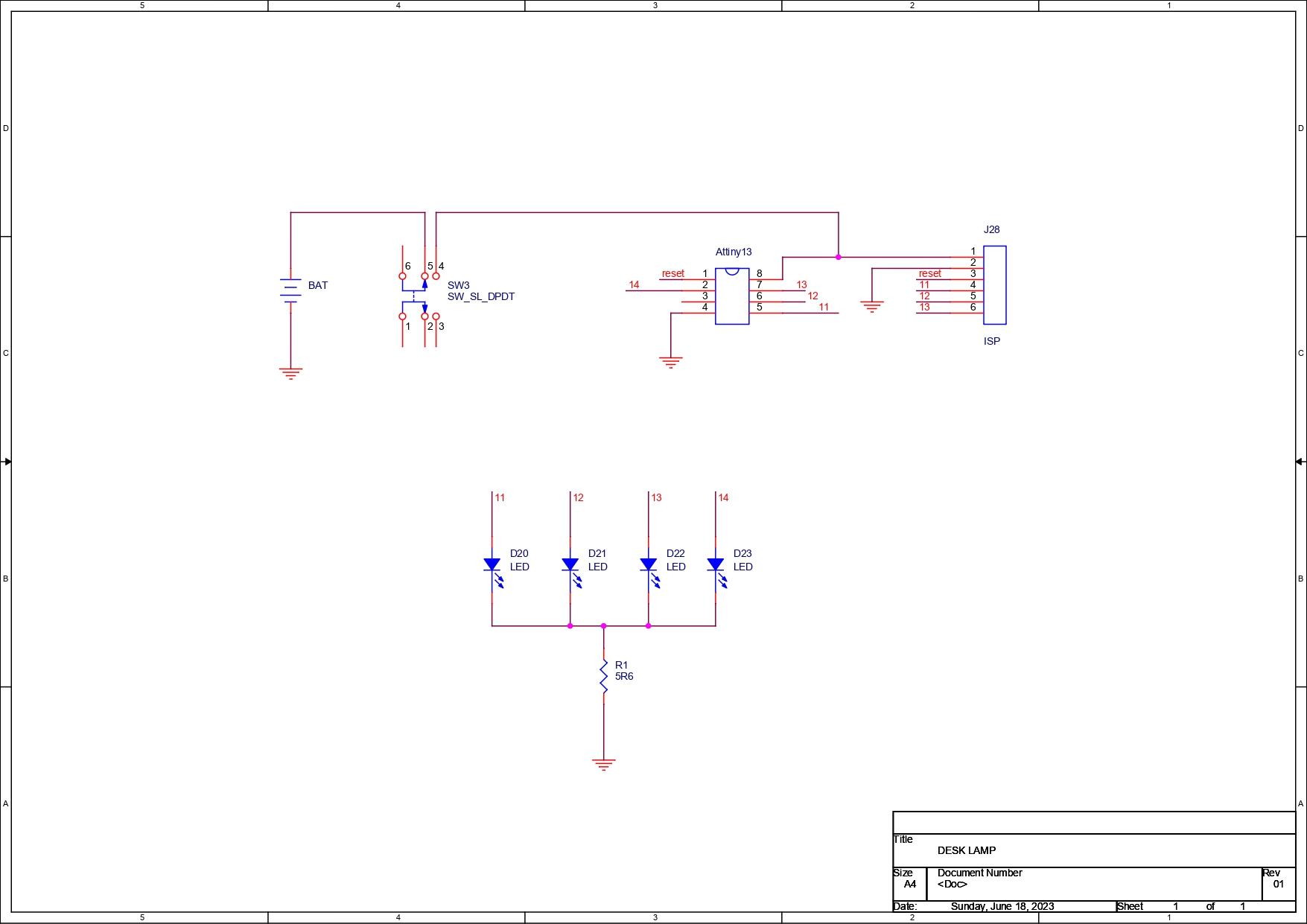
Task: Select the "D20" designator text
Action: coord(519,553)
